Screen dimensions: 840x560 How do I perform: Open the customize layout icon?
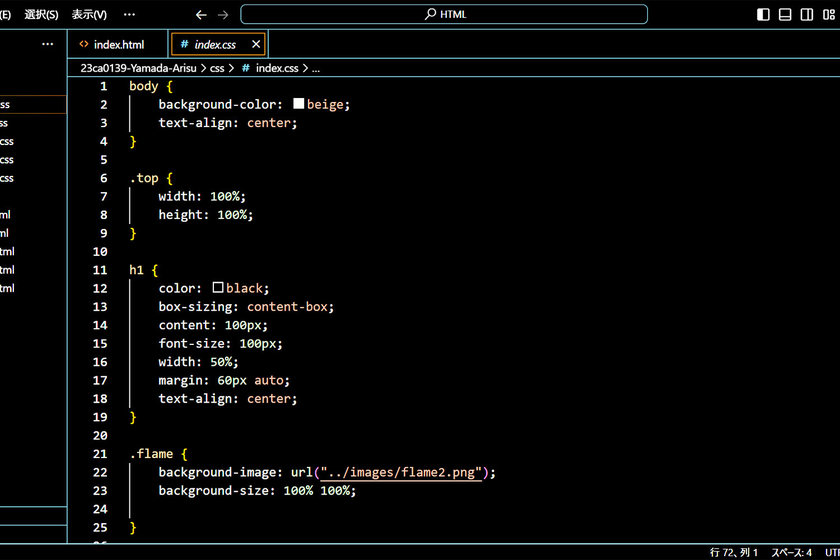tap(829, 15)
